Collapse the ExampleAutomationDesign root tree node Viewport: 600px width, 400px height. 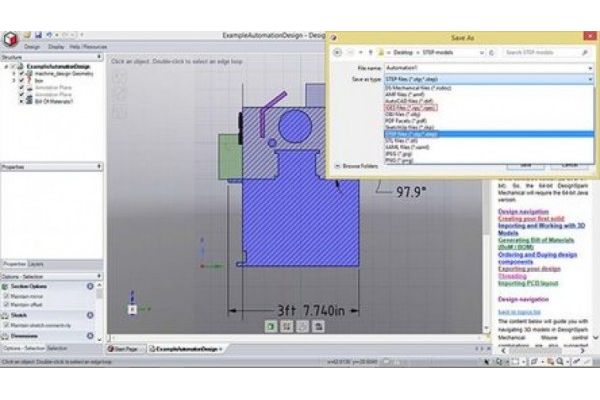6,67
